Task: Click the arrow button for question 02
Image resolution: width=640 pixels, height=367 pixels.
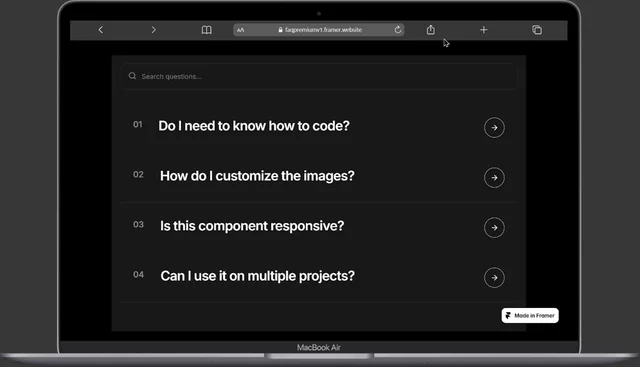Action: [x=494, y=178]
